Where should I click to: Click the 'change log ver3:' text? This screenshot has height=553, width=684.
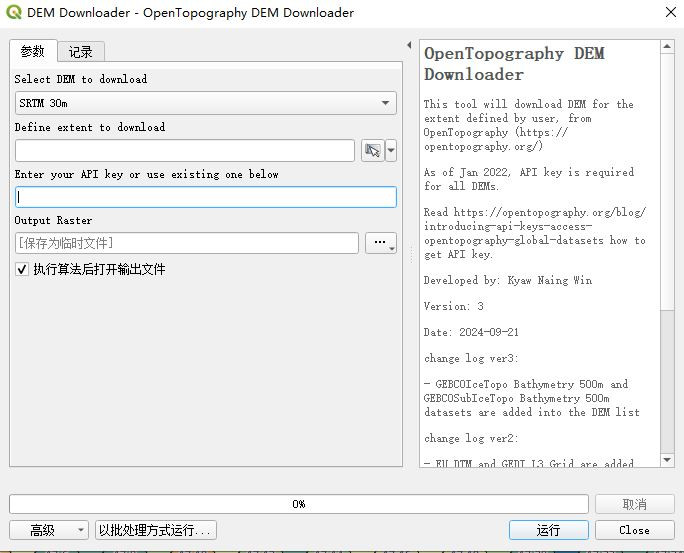(x=471, y=358)
